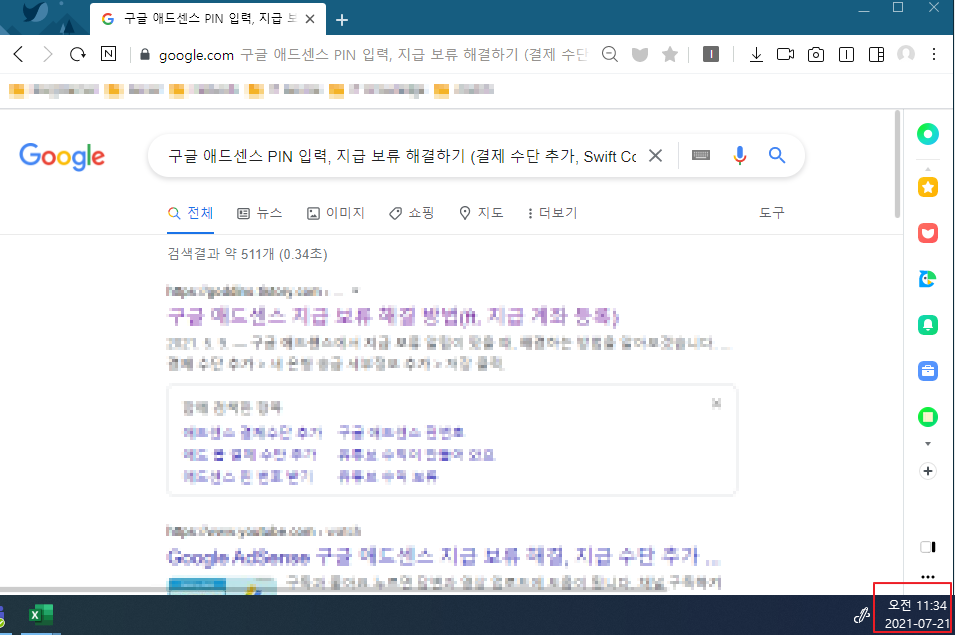Open the on-screen keyboard input tool
This screenshot has width=955, height=635.
(701, 156)
